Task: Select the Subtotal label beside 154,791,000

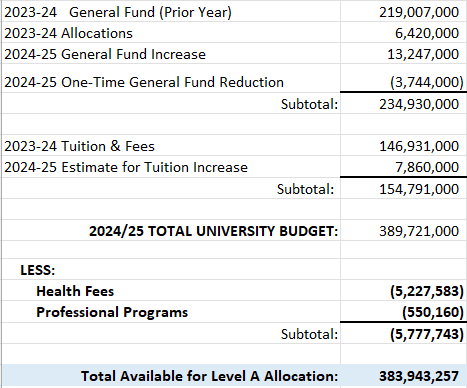Action: (x=305, y=189)
